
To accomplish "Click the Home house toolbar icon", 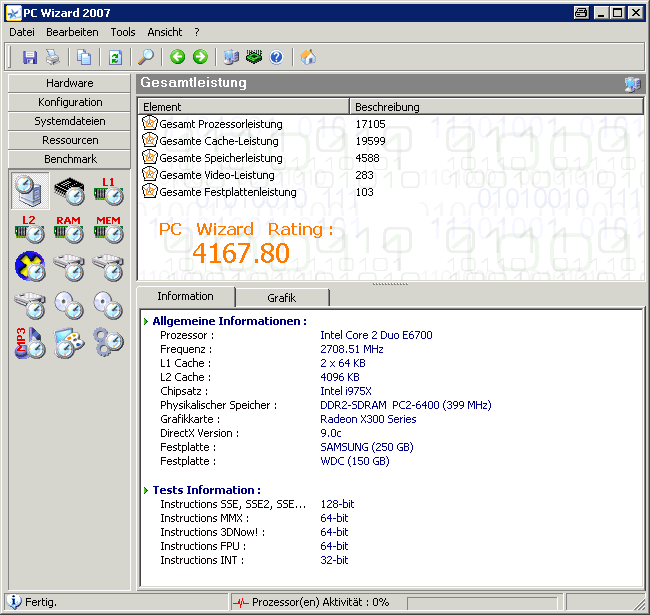I will pos(308,57).
